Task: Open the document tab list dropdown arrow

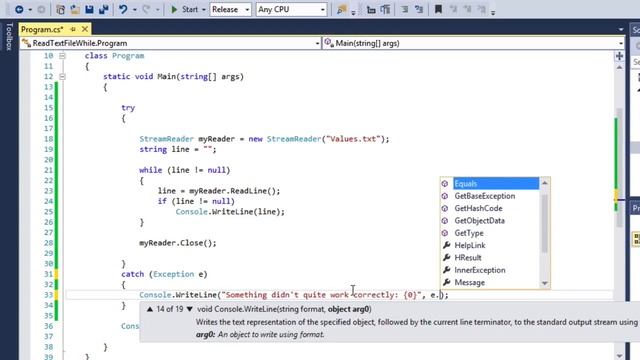Action: [621, 29]
